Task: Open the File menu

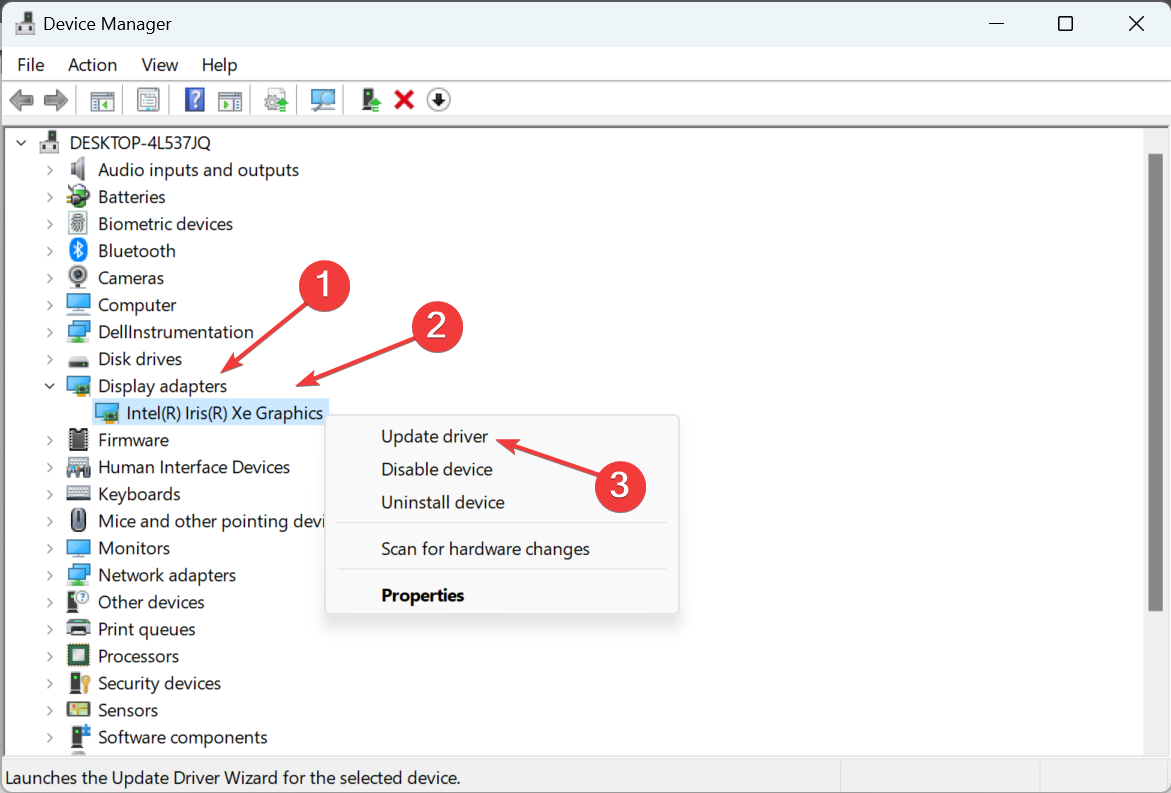Action: click(x=31, y=65)
